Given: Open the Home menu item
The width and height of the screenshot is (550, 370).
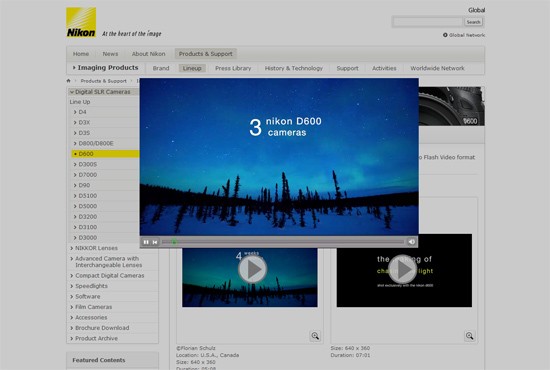Looking at the screenshot, I should [81, 54].
